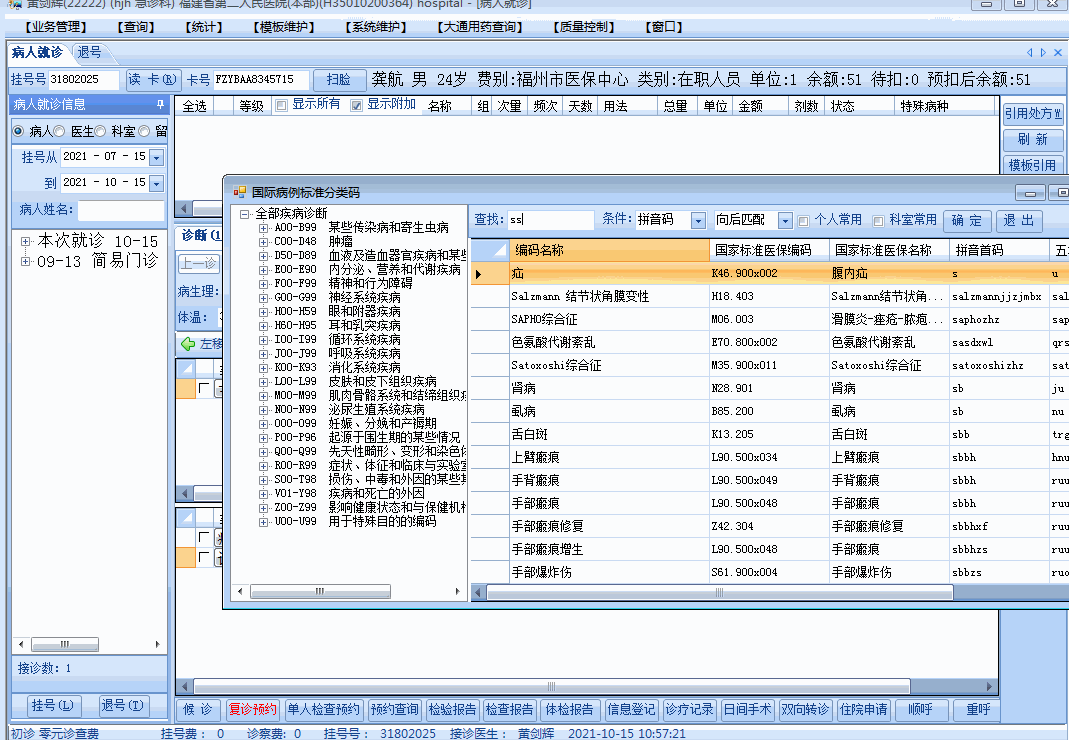Toggle the 显示附加 checkbox
Viewport: 1069px width, 740px height.
[356, 106]
